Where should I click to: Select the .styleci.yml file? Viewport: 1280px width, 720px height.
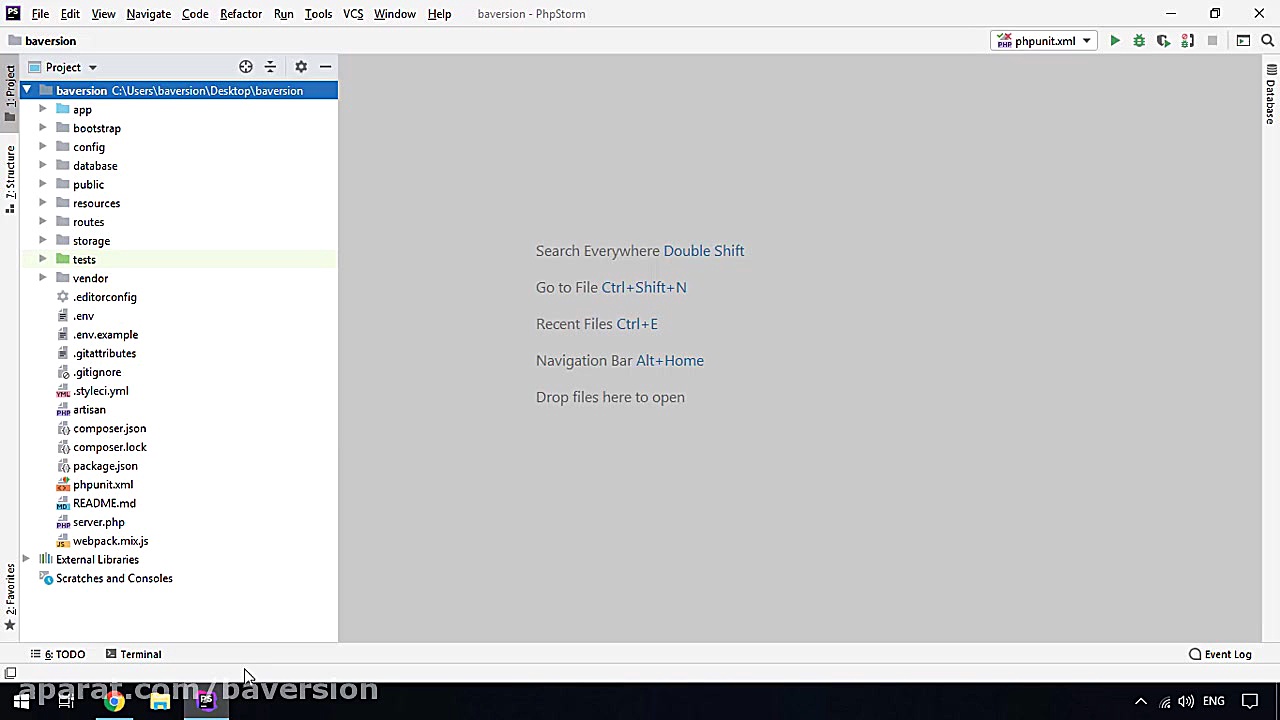[x=100, y=391]
